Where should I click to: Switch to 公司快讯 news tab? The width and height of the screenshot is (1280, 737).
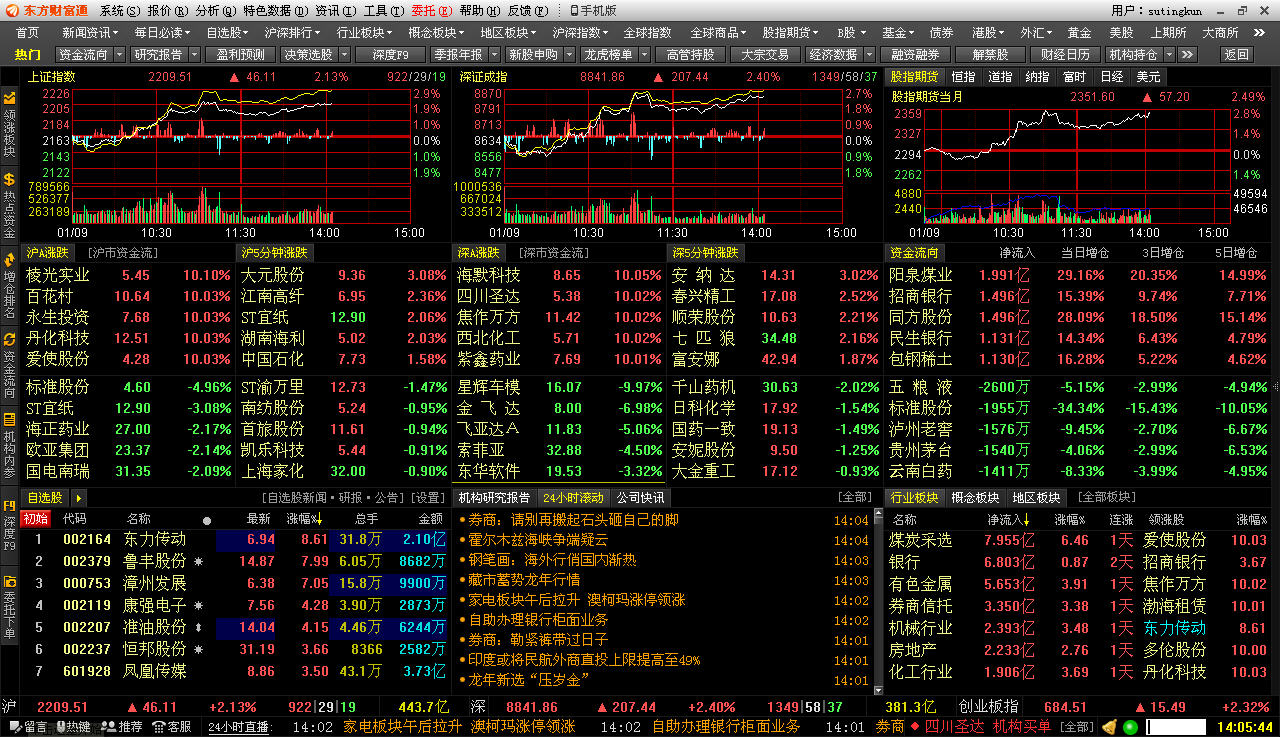coord(640,498)
